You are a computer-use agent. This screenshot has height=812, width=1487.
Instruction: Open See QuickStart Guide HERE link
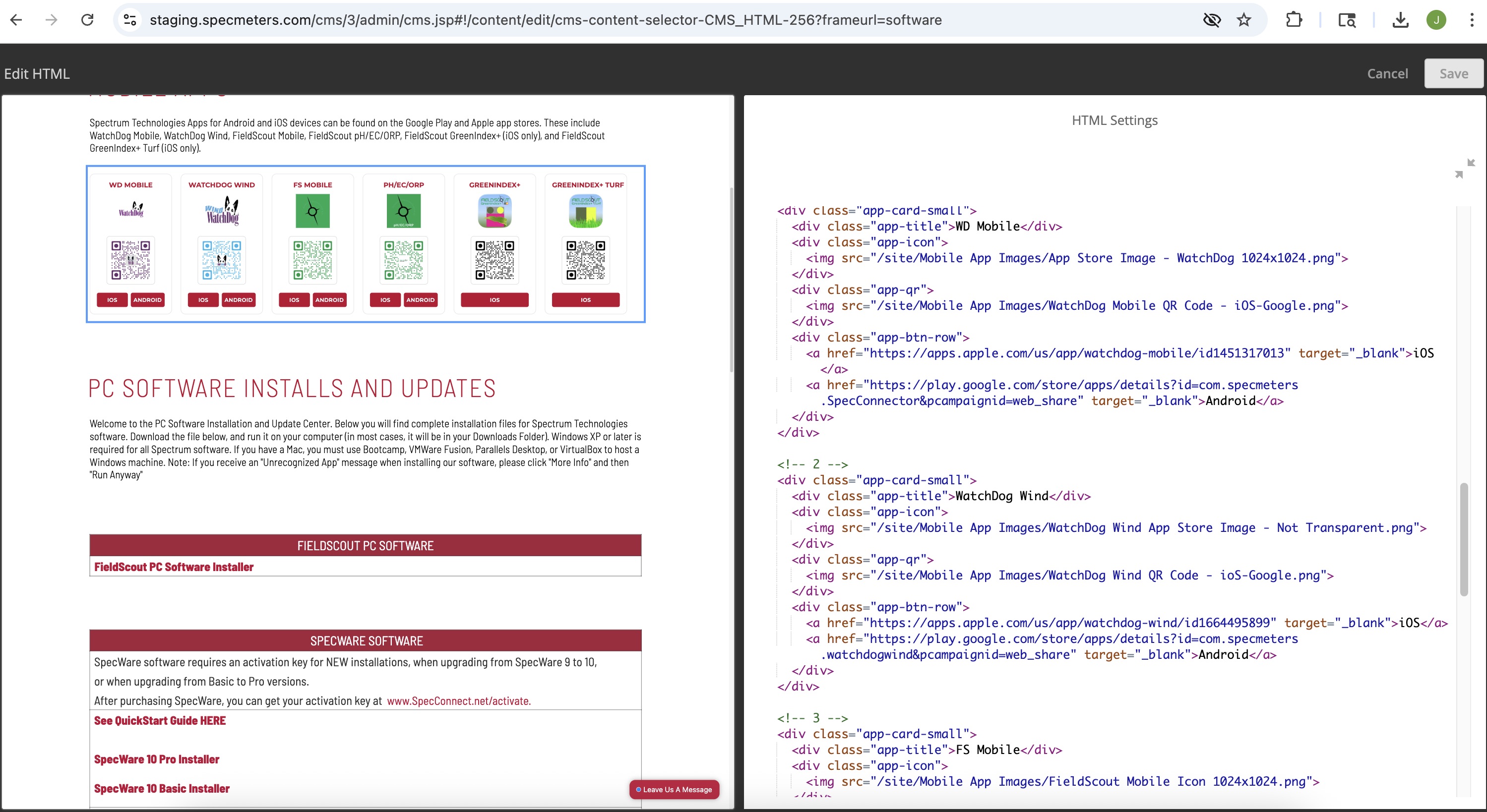[160, 720]
